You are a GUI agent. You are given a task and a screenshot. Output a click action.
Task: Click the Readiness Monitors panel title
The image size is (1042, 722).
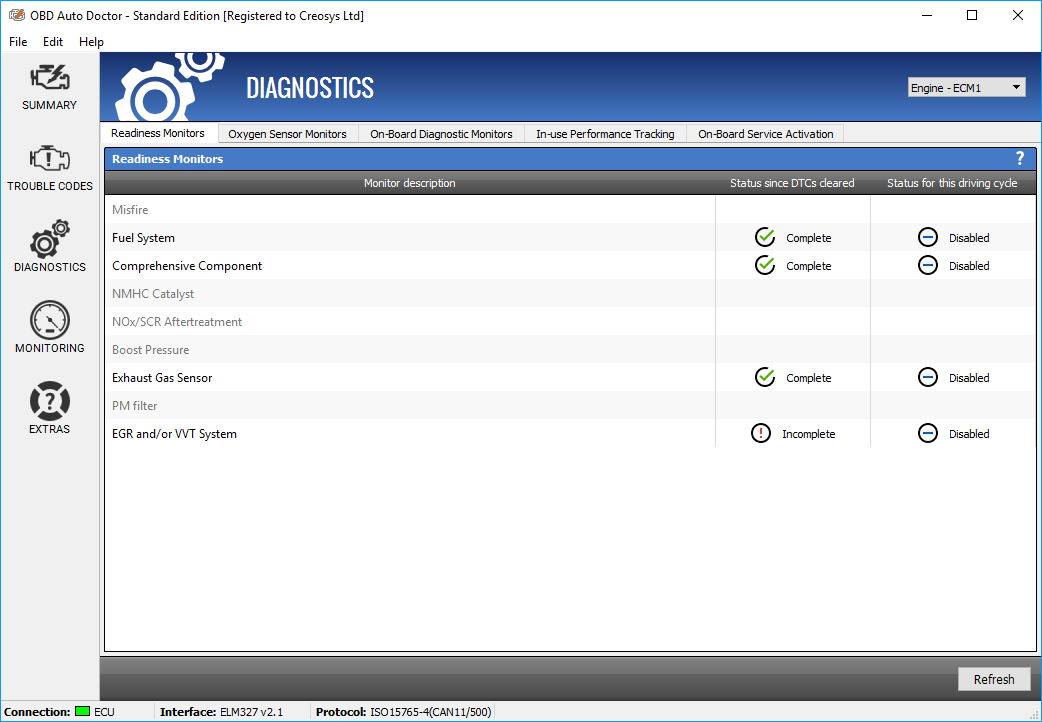(x=167, y=159)
